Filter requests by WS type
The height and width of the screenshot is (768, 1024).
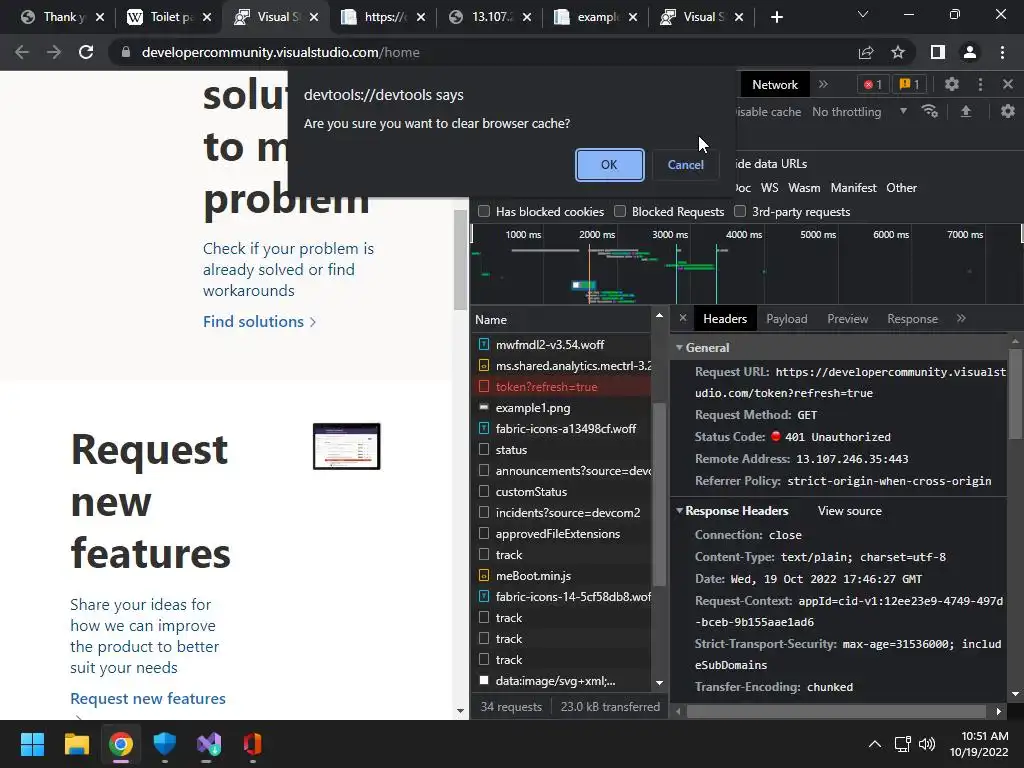(769, 187)
